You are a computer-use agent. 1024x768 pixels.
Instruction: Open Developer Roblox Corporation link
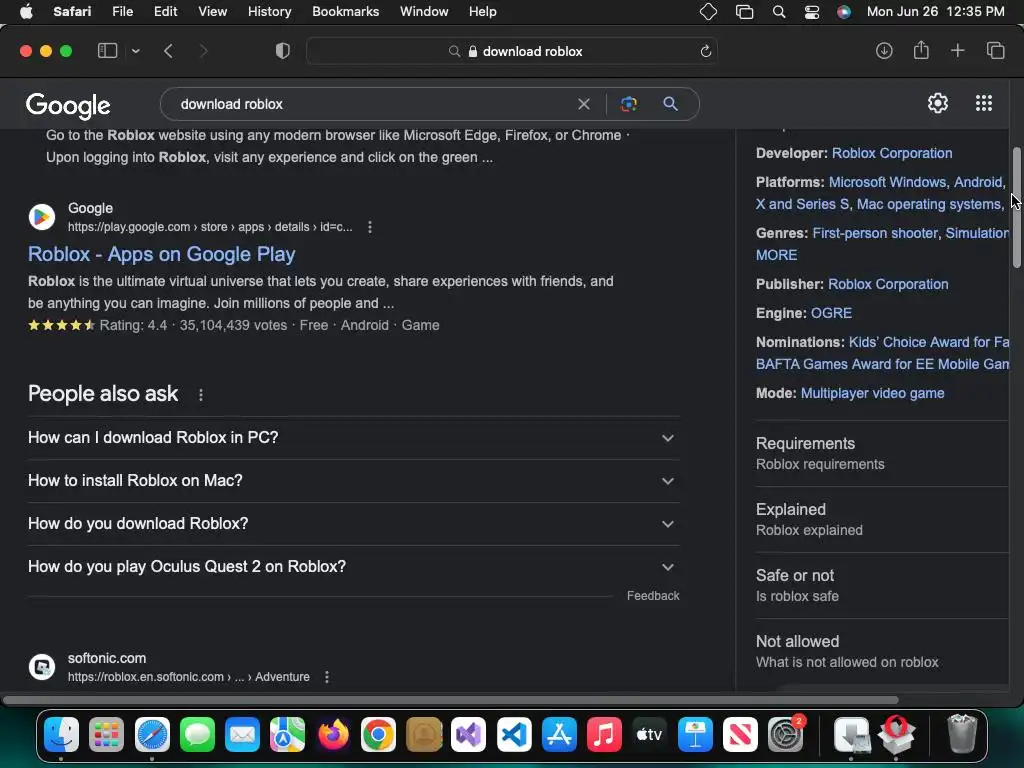click(x=891, y=153)
